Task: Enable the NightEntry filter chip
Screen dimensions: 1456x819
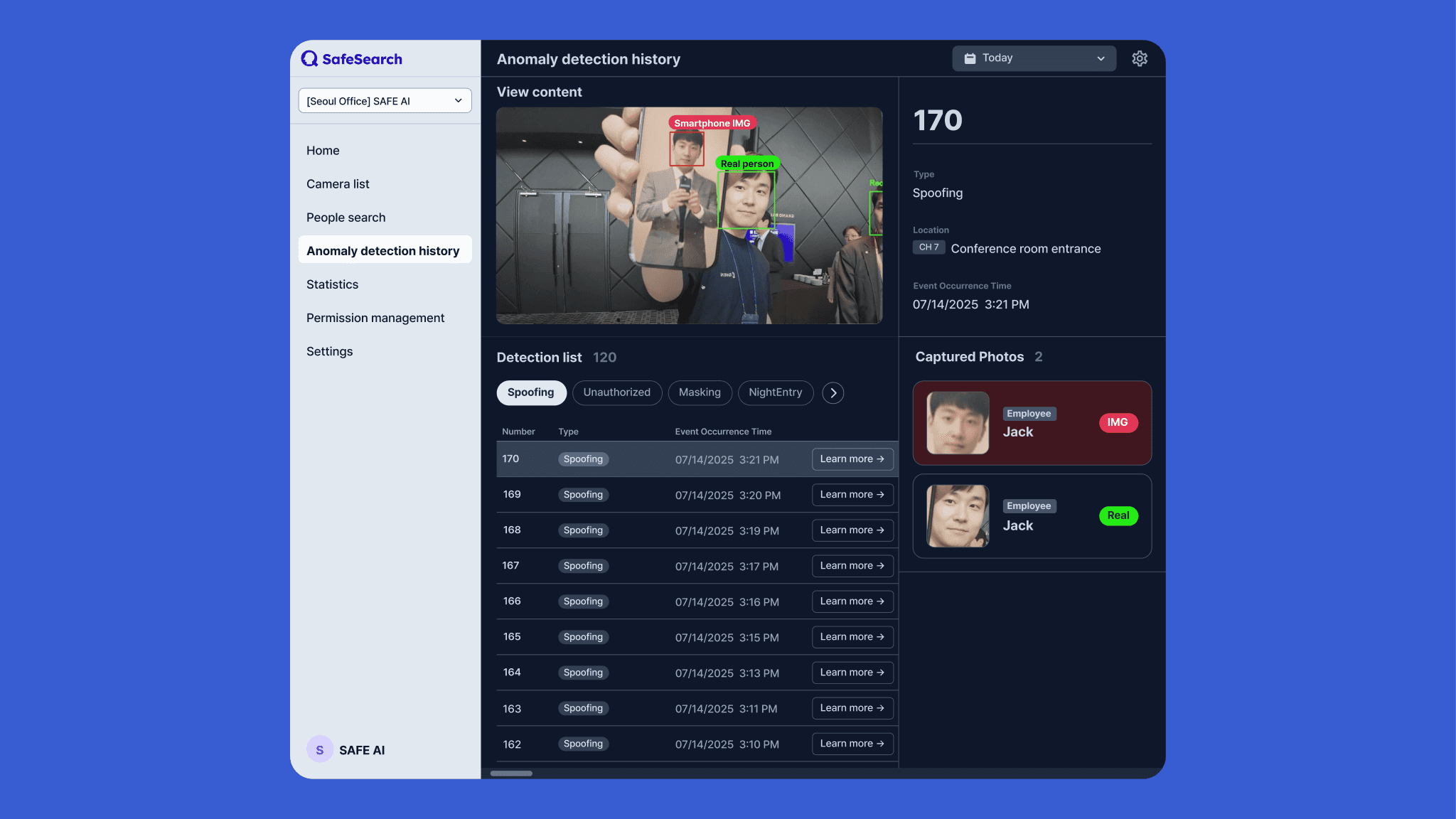Action: (775, 392)
